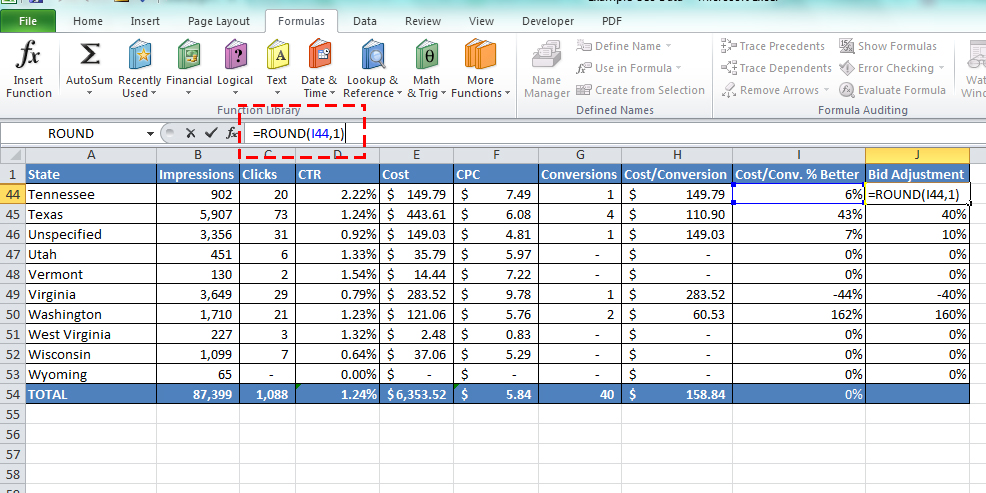This screenshot has width=986, height=493.
Task: Open Date & Time functions icon
Action: coord(319,55)
